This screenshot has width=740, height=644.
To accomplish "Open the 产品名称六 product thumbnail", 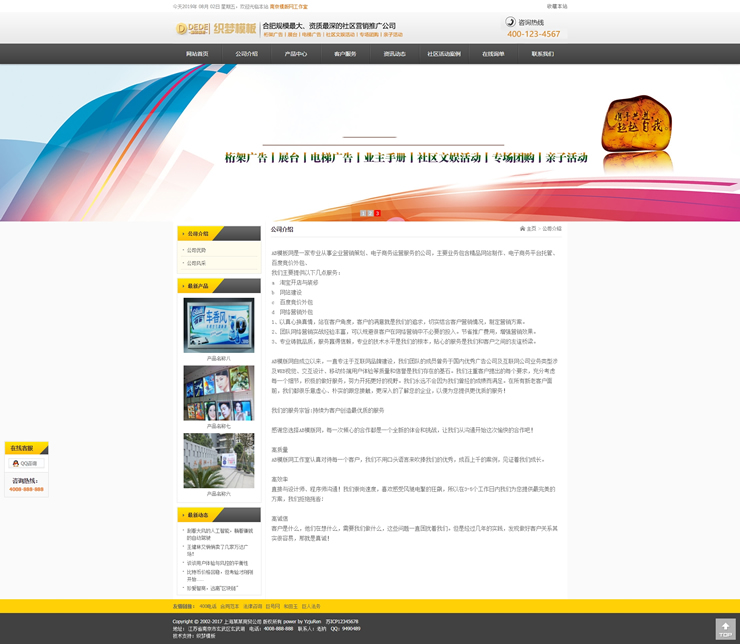I will click(218, 460).
